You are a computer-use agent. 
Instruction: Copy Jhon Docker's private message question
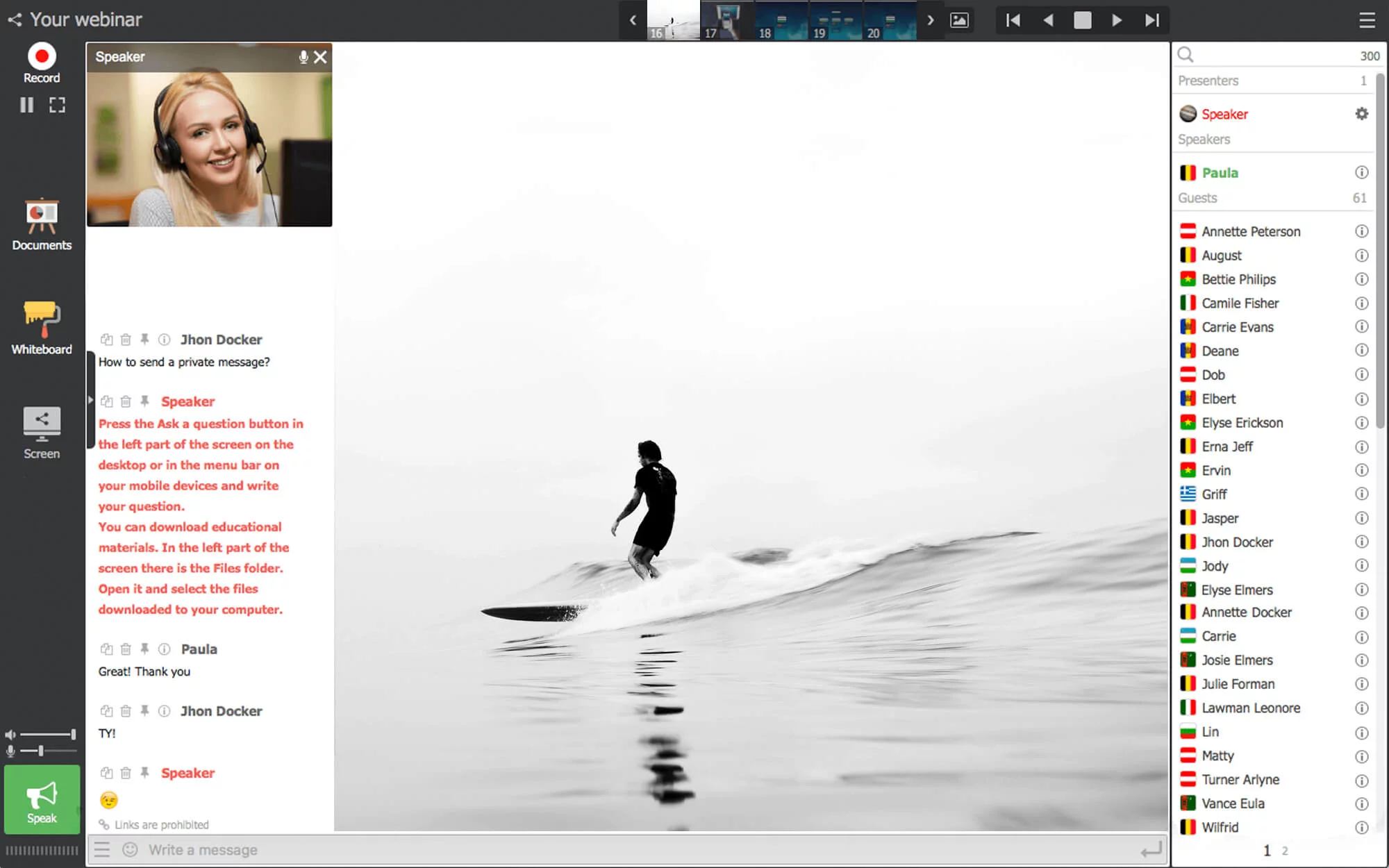pos(106,340)
